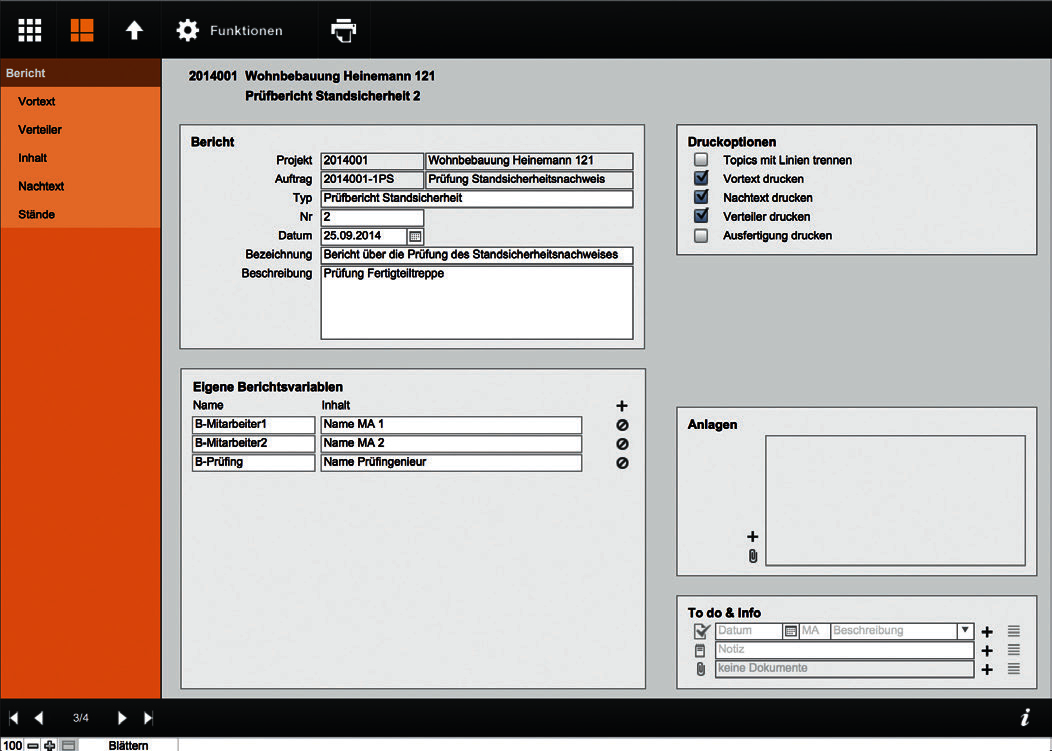This screenshot has width=1052, height=751.
Task: Go to the next record arrow
Action: tap(121, 718)
